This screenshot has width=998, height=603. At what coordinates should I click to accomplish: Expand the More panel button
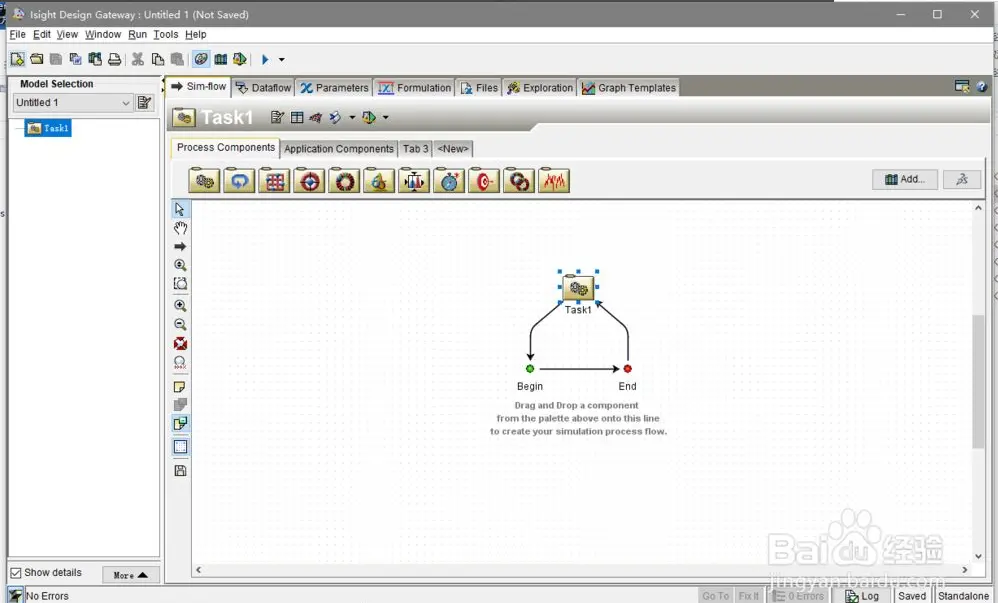130,575
